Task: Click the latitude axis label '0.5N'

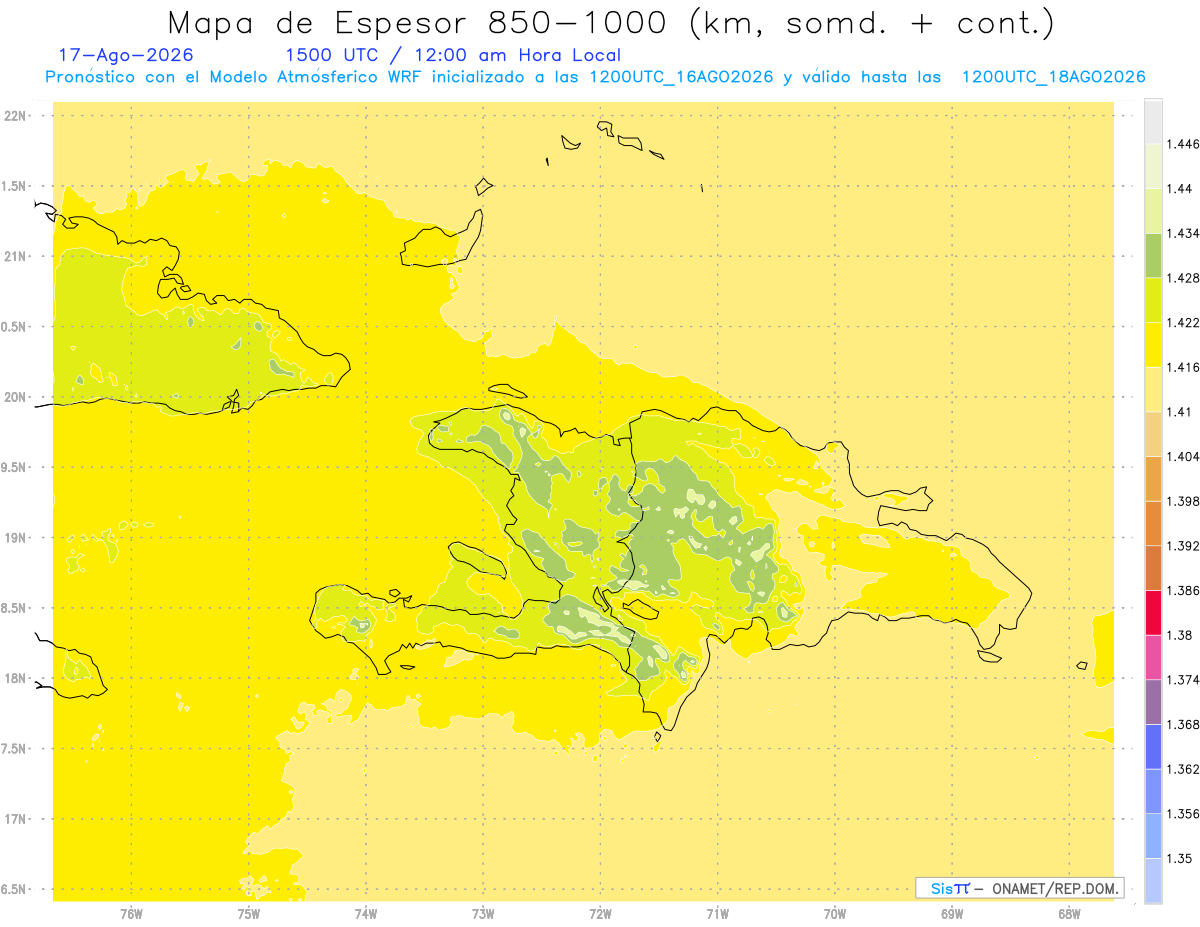Action: coord(15,327)
